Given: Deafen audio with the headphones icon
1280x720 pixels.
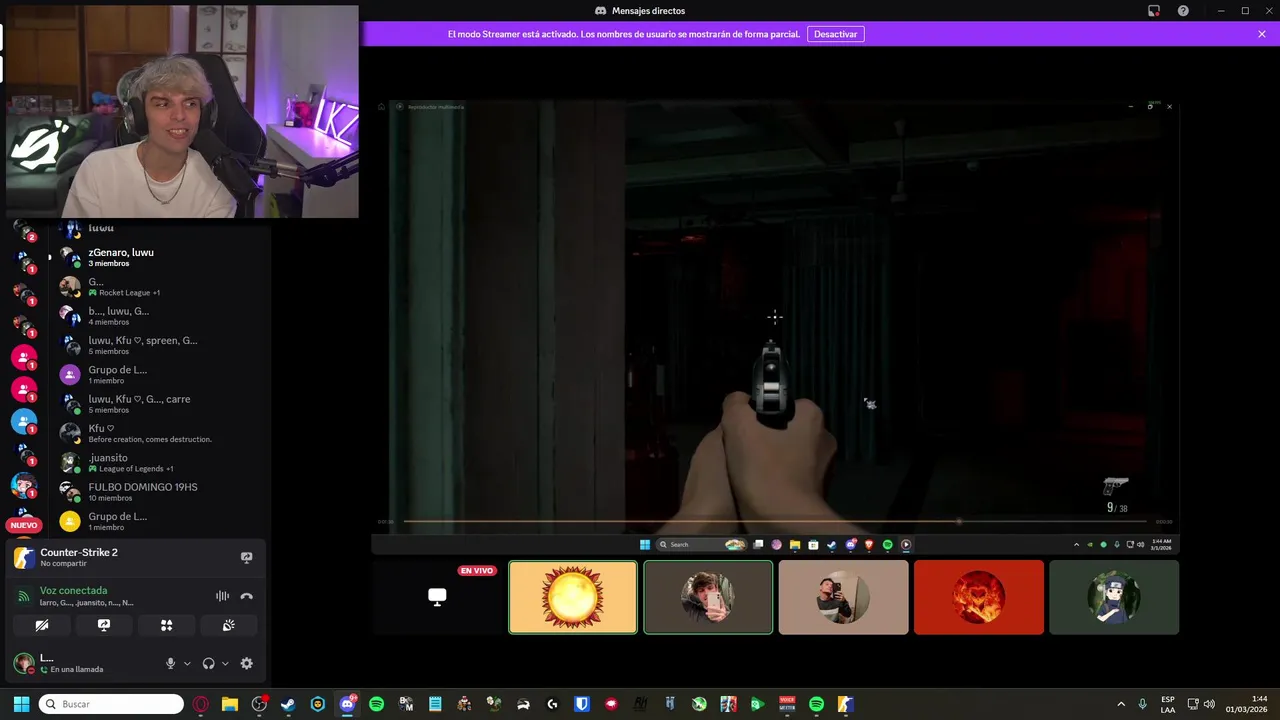Looking at the screenshot, I should (208, 663).
